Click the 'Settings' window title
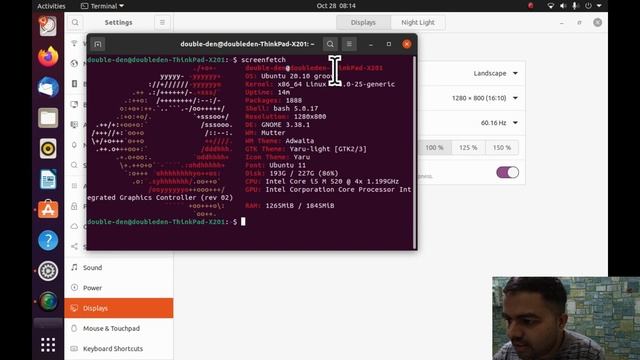 pyautogui.click(x=118, y=22)
